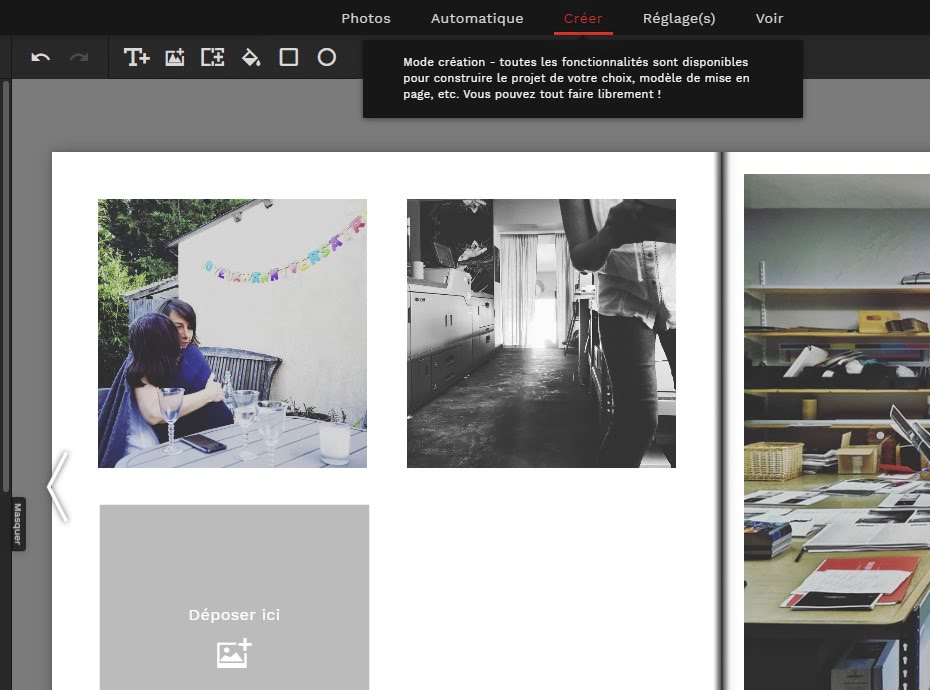Select the black and white hallway photo
The width and height of the screenshot is (930, 690).
(x=541, y=333)
